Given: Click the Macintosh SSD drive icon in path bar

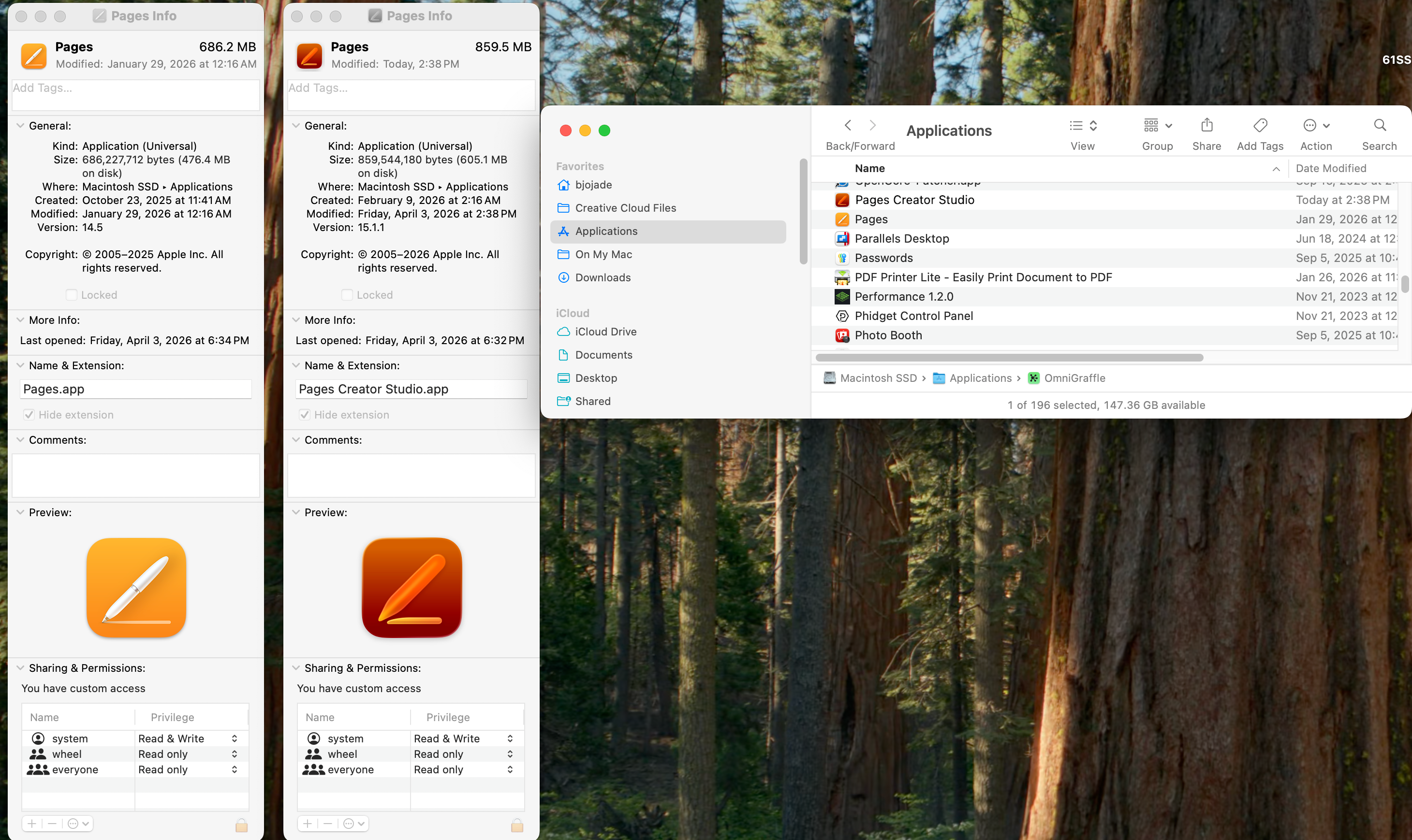Looking at the screenshot, I should (829, 378).
